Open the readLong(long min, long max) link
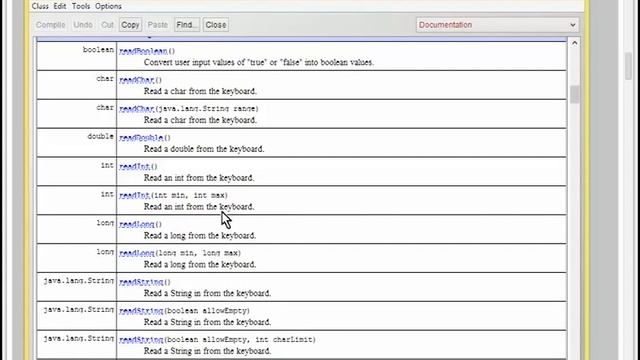640x360 pixels. click(137, 253)
